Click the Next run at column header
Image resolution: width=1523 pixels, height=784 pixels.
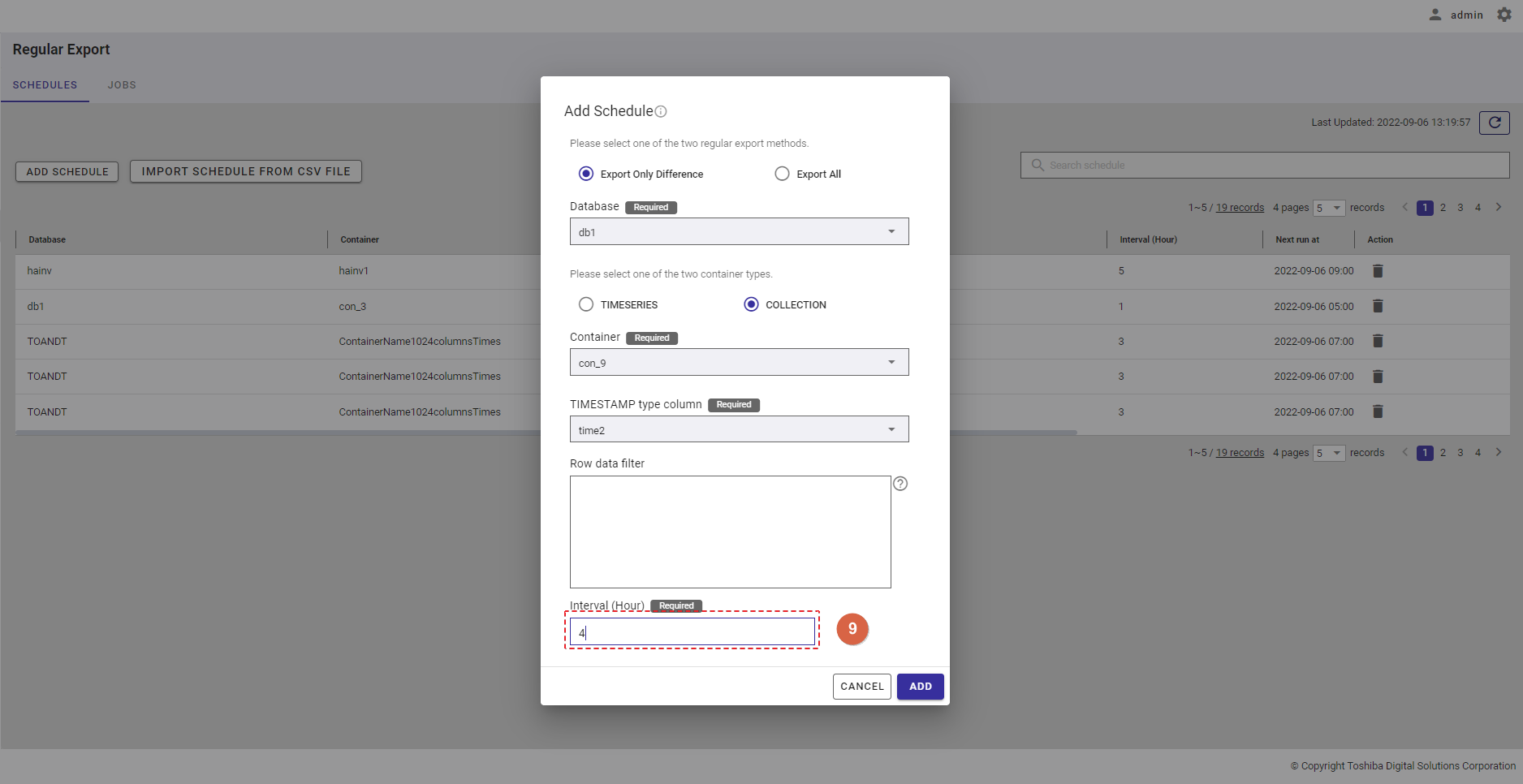click(1297, 239)
